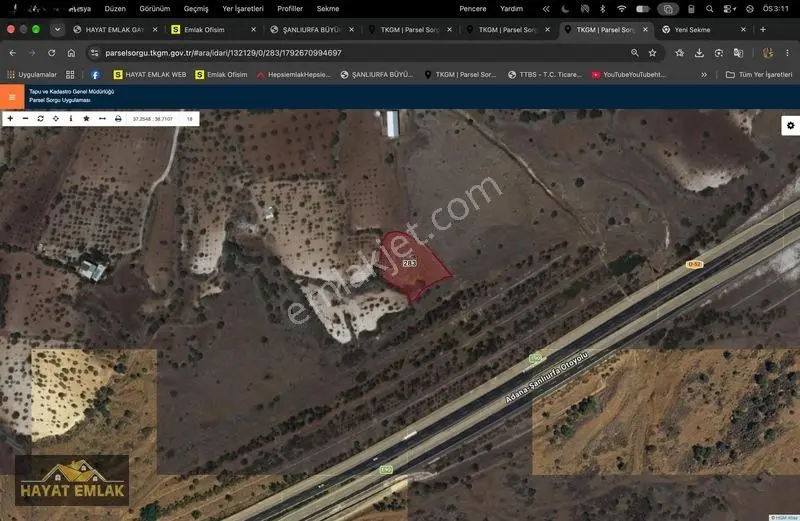The height and width of the screenshot is (521, 800).
Task: Open the HAYAT EMLAK WEB bookmark
Action: click(150, 75)
